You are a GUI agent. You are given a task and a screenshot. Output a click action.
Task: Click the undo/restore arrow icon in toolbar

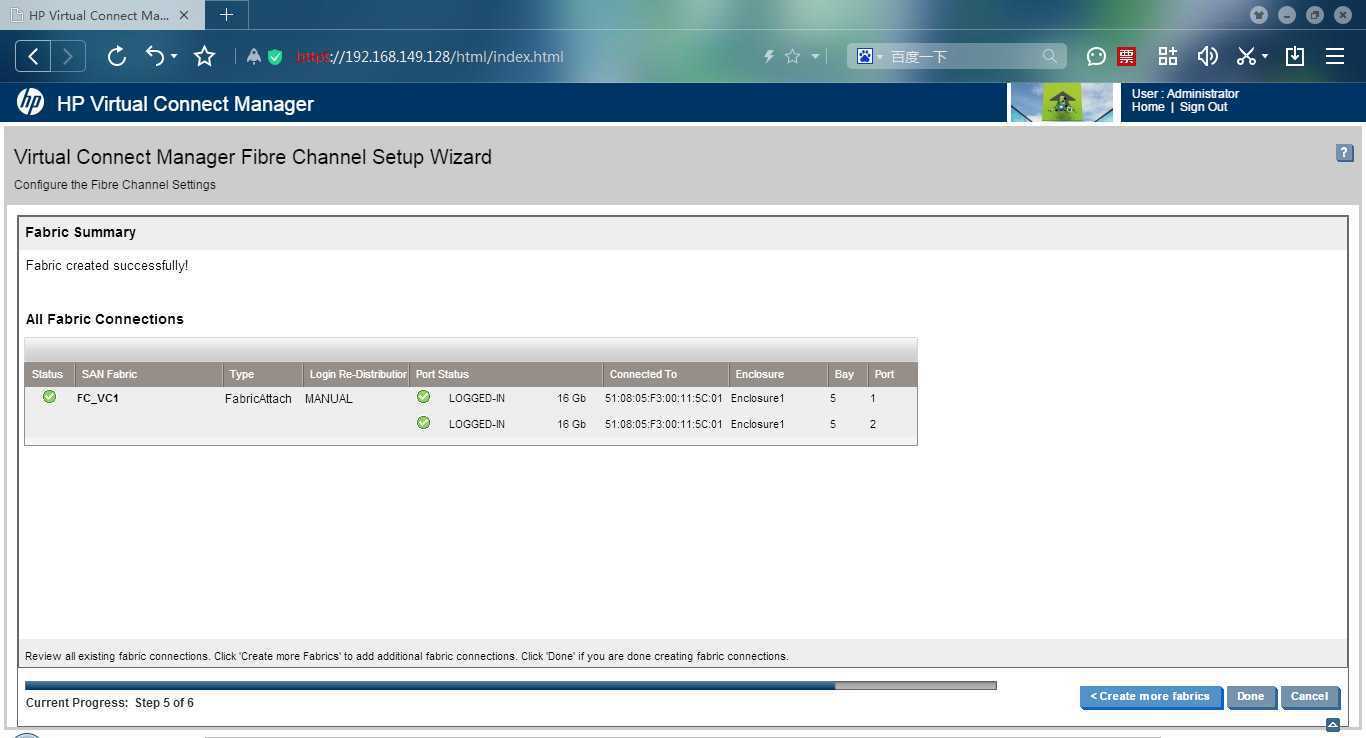pos(155,56)
